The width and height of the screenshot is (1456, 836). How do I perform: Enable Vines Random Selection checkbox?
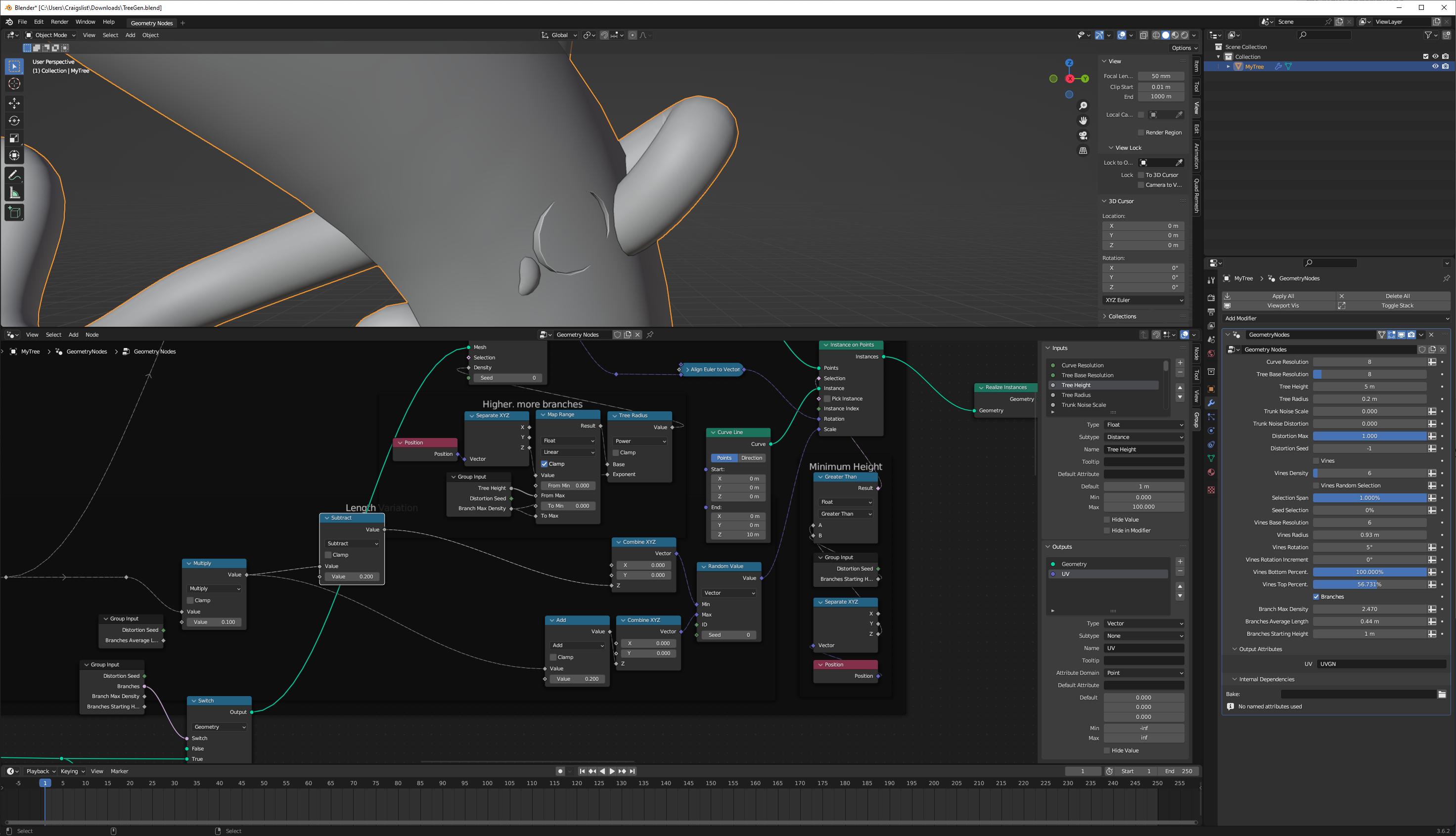coord(1316,485)
